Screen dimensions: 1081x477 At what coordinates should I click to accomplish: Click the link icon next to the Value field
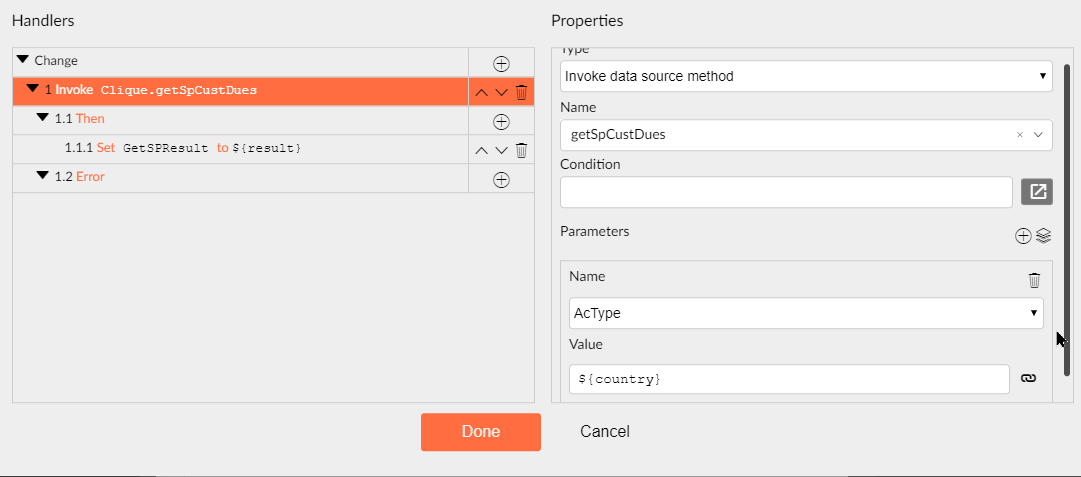(1028, 378)
